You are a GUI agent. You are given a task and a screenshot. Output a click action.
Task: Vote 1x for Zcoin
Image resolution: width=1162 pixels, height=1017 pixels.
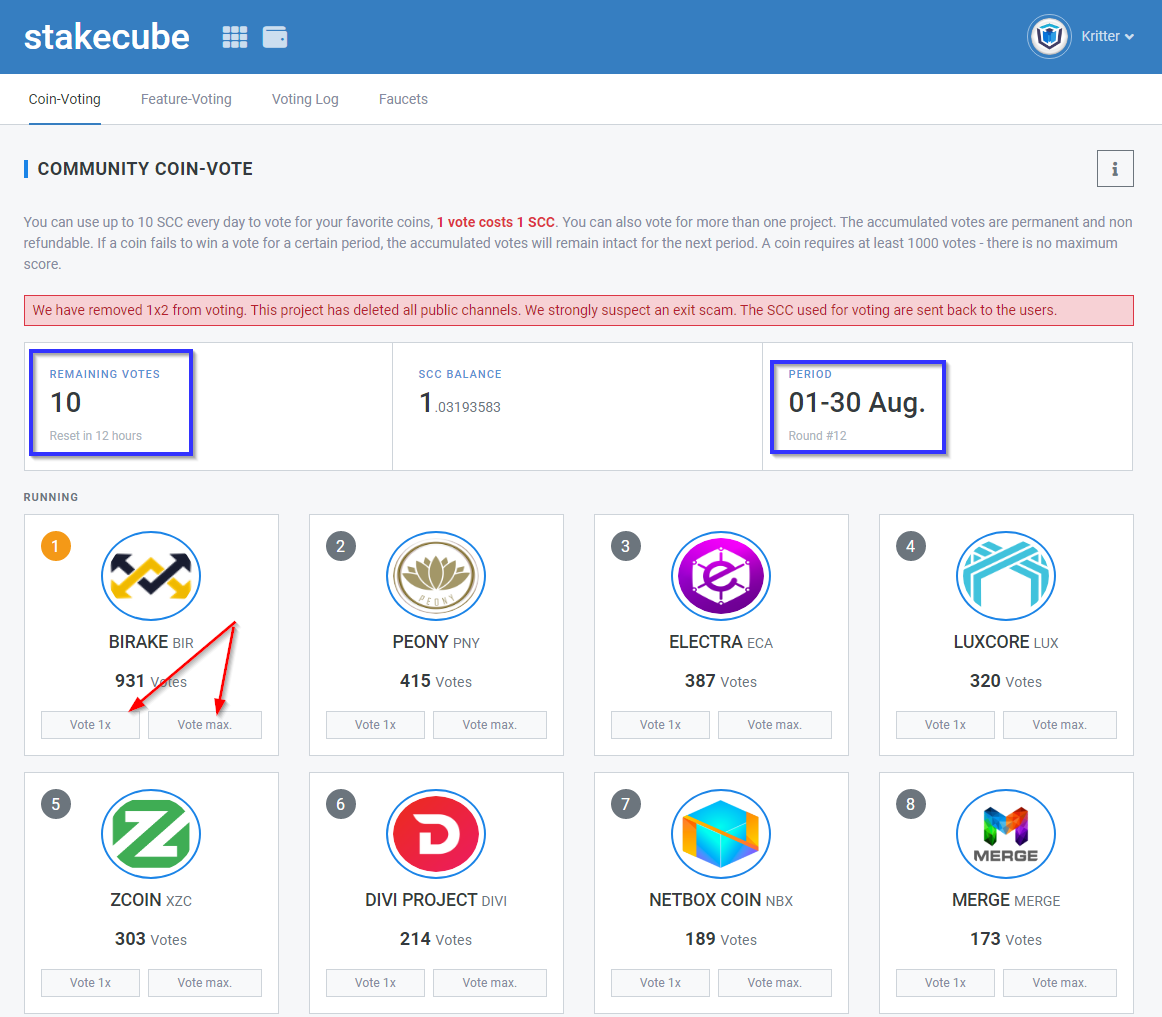point(90,983)
